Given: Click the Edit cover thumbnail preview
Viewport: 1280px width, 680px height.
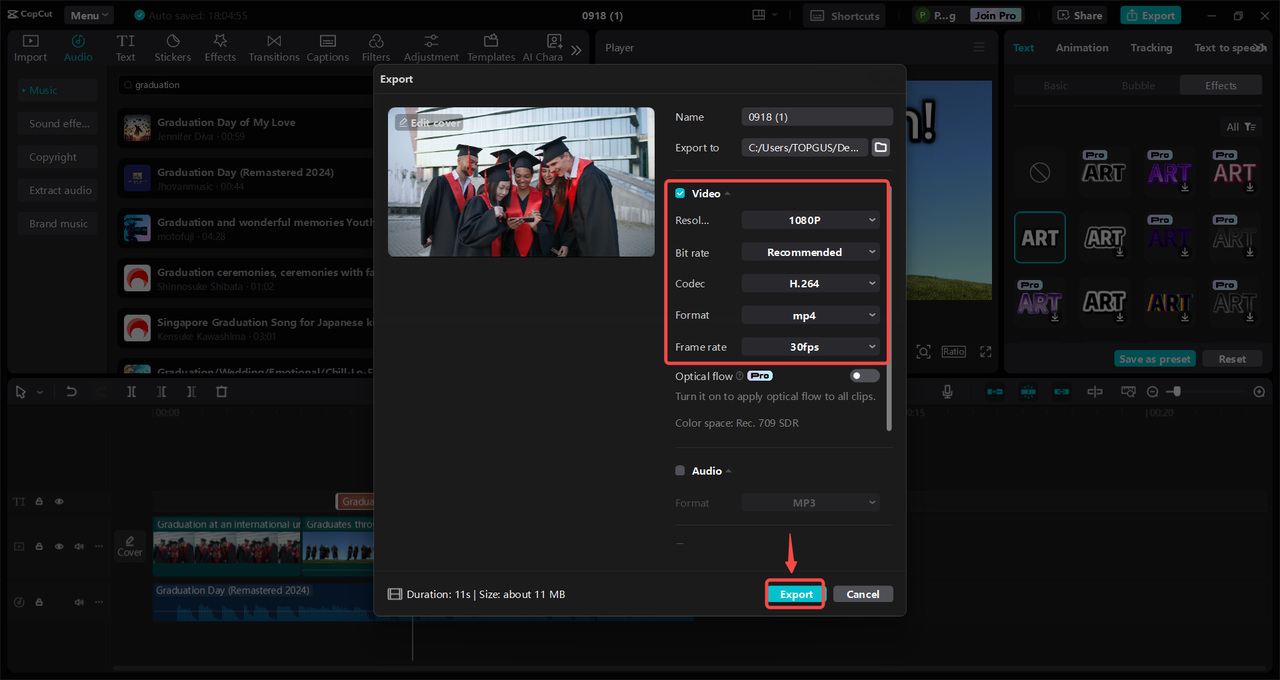Looking at the screenshot, I should coord(521,182).
